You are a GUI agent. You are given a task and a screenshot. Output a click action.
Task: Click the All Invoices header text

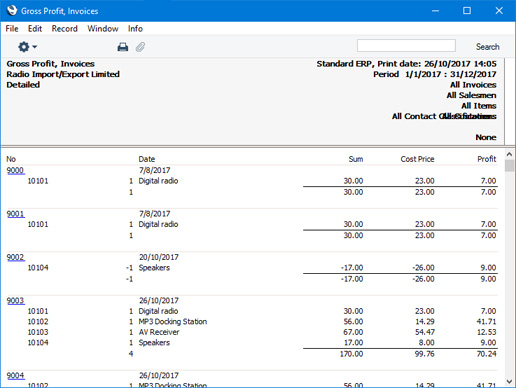pyautogui.click(x=473, y=85)
